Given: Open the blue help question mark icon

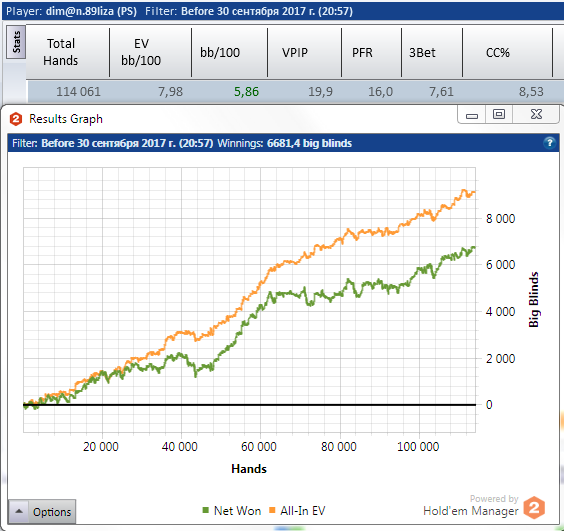Looking at the screenshot, I should click(x=549, y=143).
